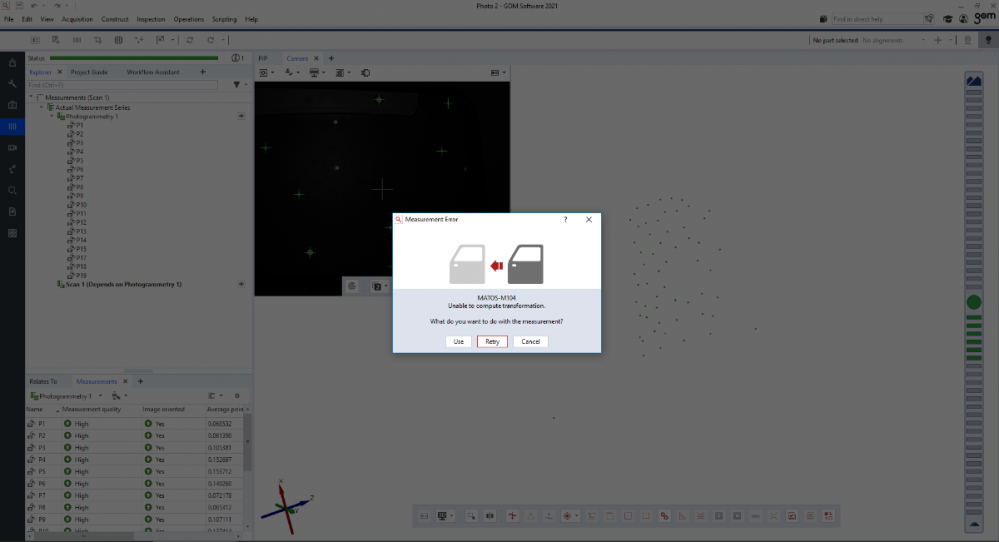Close the Camera tab
The image size is (999, 542).
click(316, 58)
